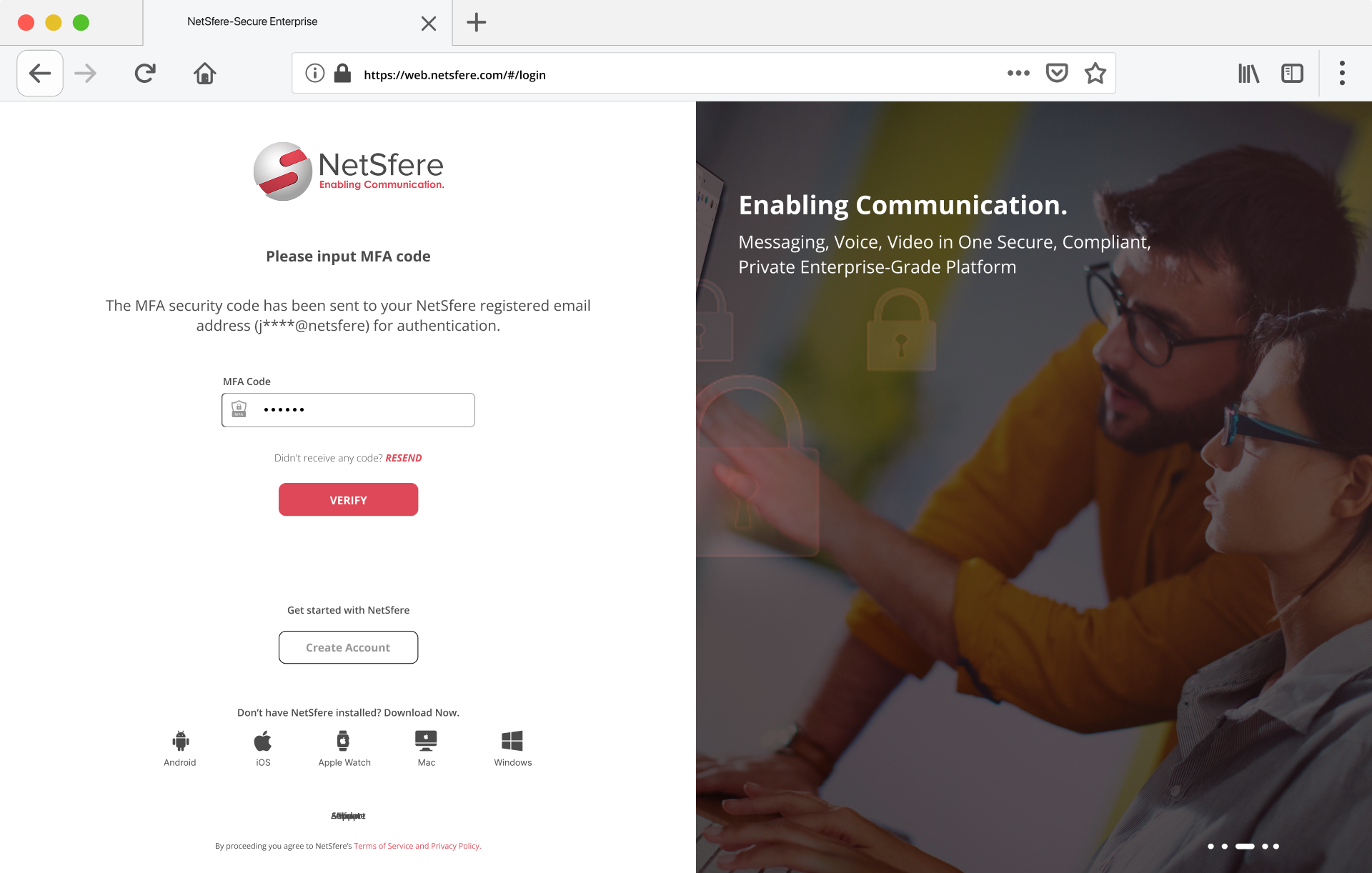Click the Mac download icon

[426, 741]
